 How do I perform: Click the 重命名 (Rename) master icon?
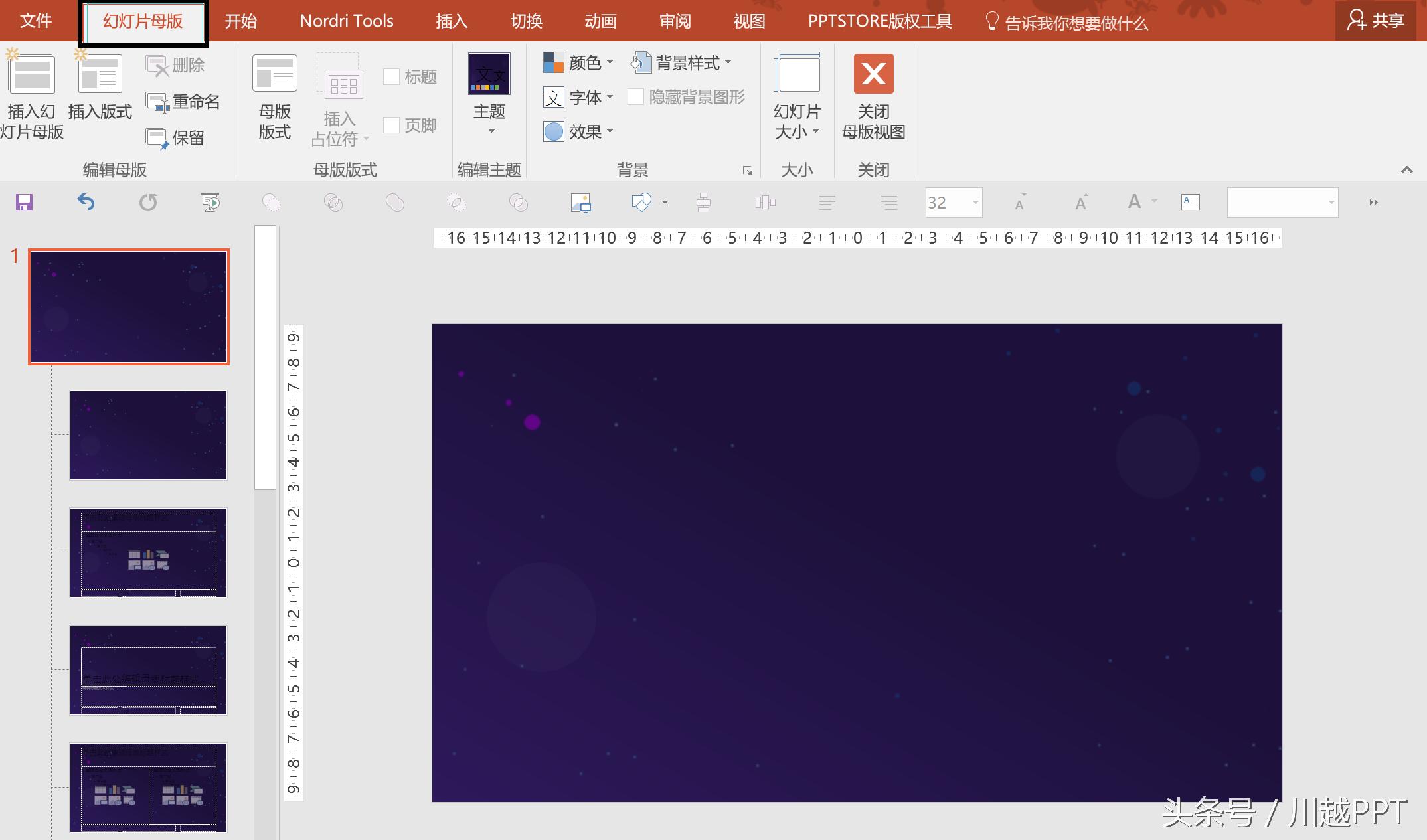[184, 102]
